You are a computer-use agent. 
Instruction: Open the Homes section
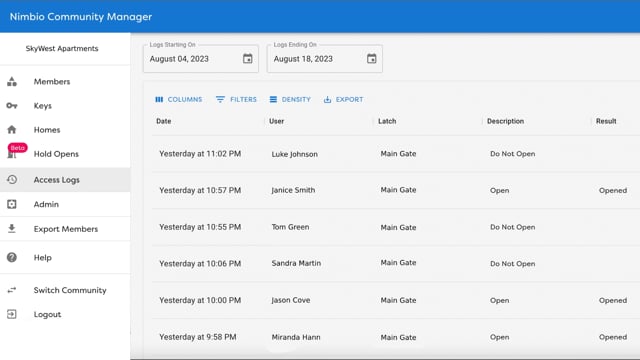[65, 130]
